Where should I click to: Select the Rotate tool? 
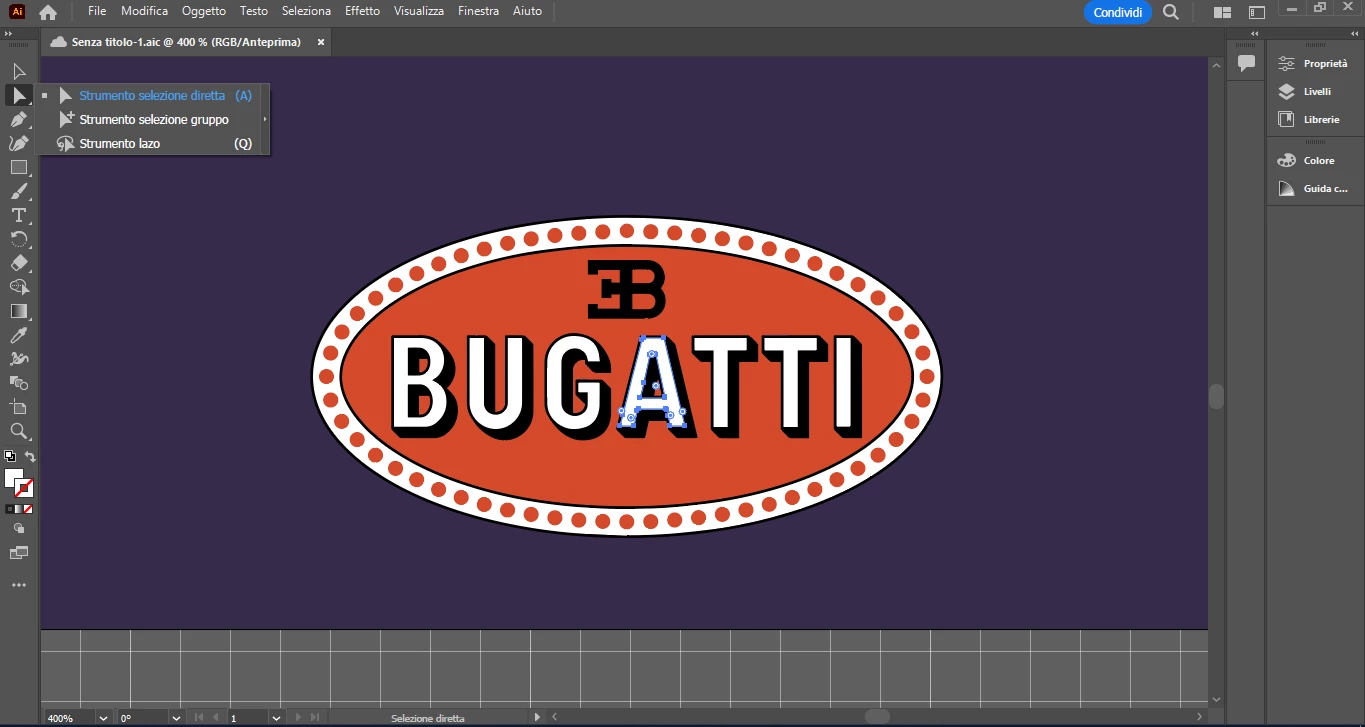click(x=19, y=239)
